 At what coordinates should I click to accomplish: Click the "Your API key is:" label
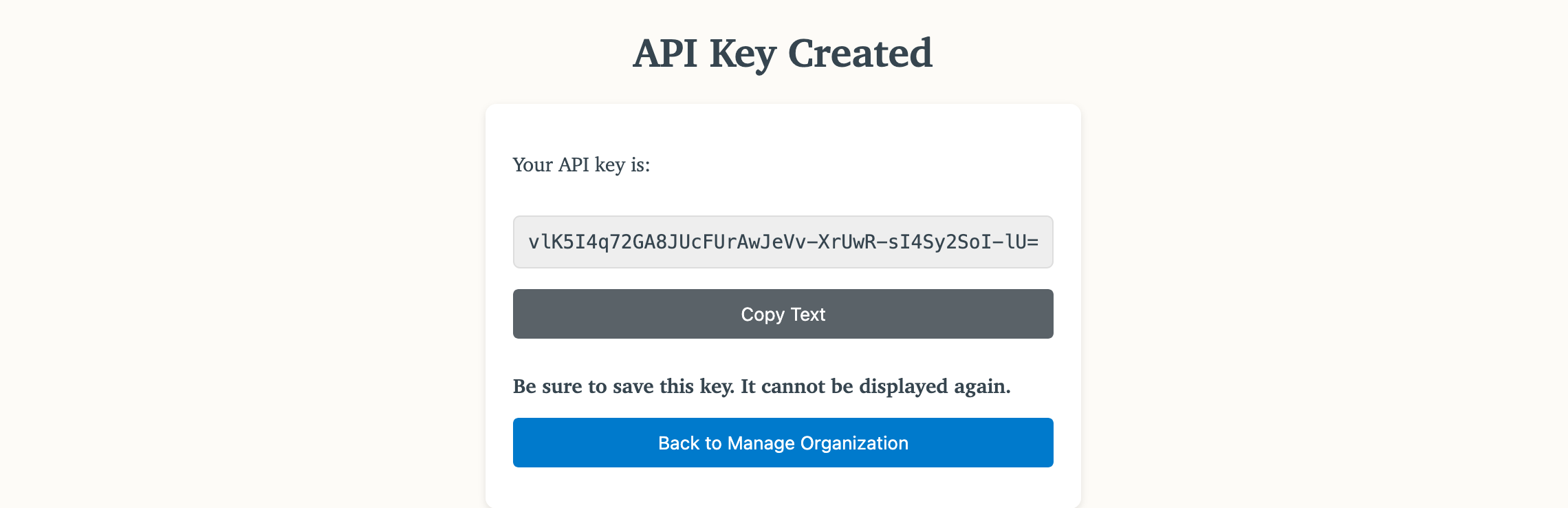581,165
